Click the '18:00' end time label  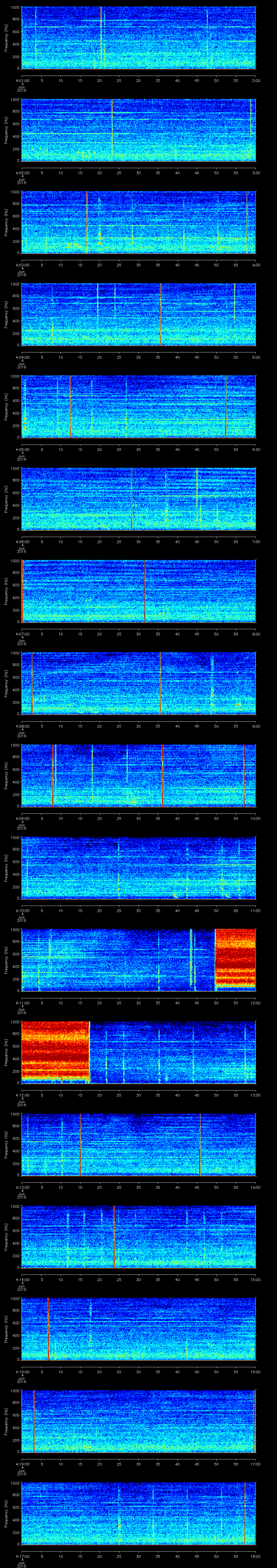(255, 1556)
